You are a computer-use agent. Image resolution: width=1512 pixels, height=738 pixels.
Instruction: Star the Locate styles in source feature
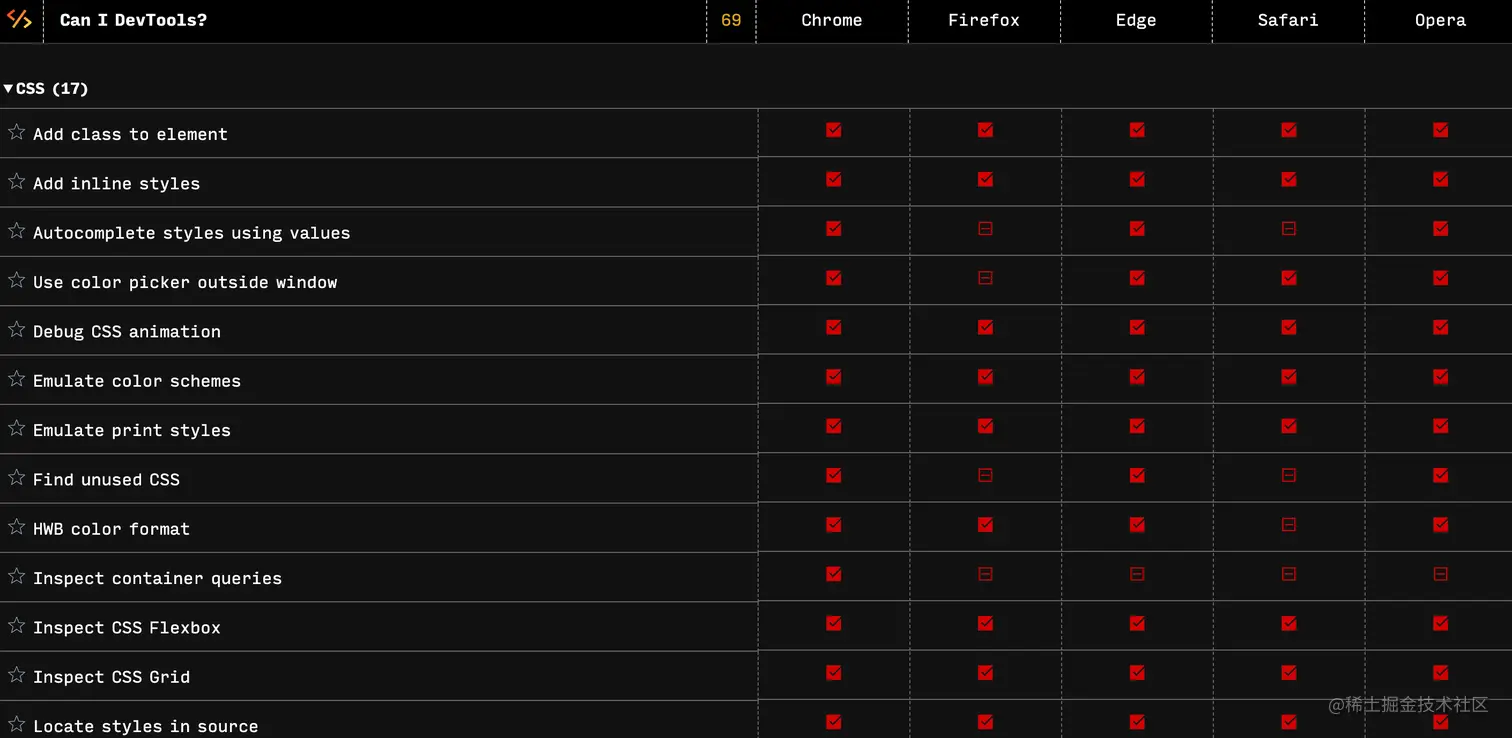(x=16, y=724)
